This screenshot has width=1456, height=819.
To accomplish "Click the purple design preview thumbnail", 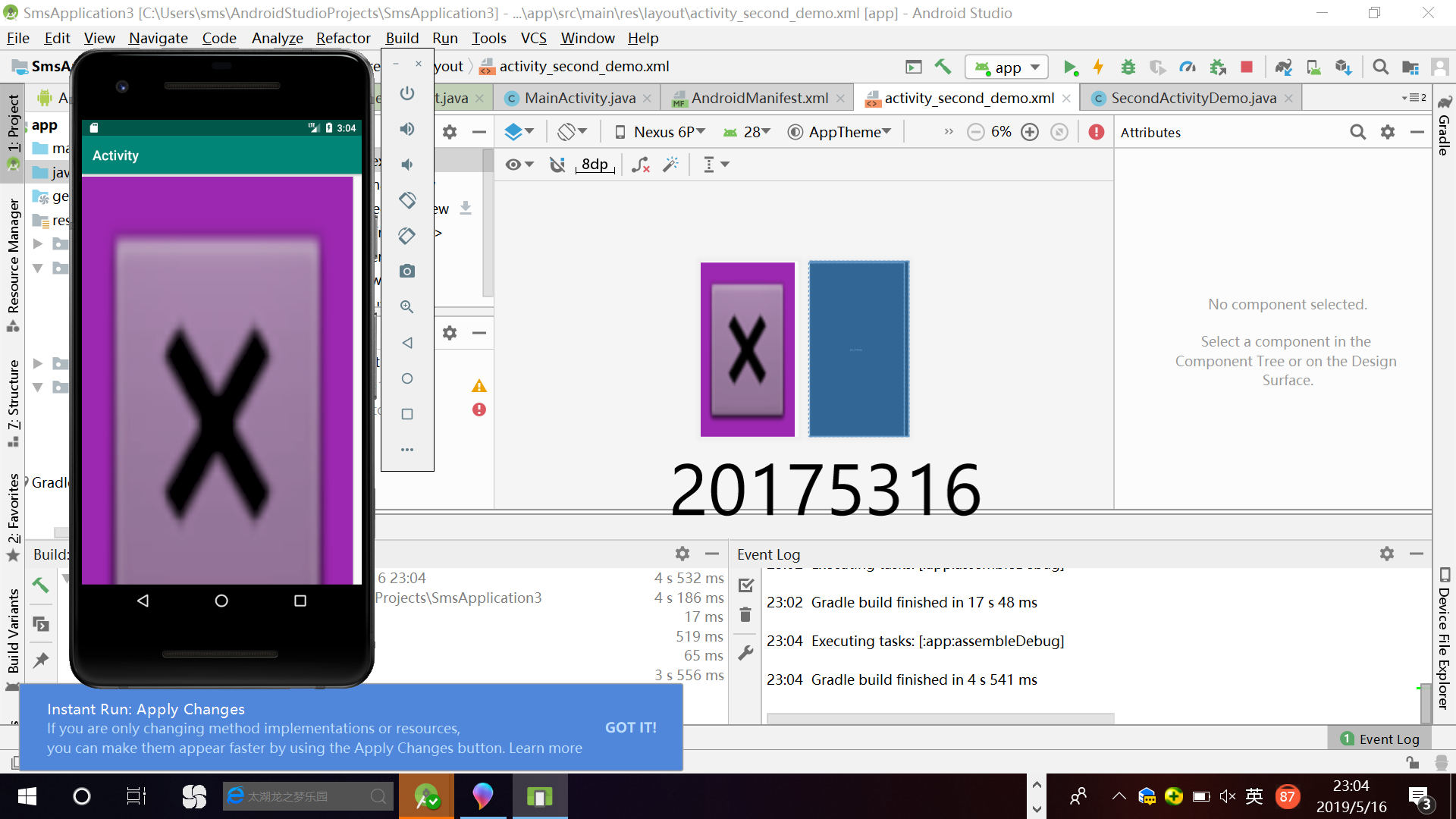I will [x=747, y=350].
